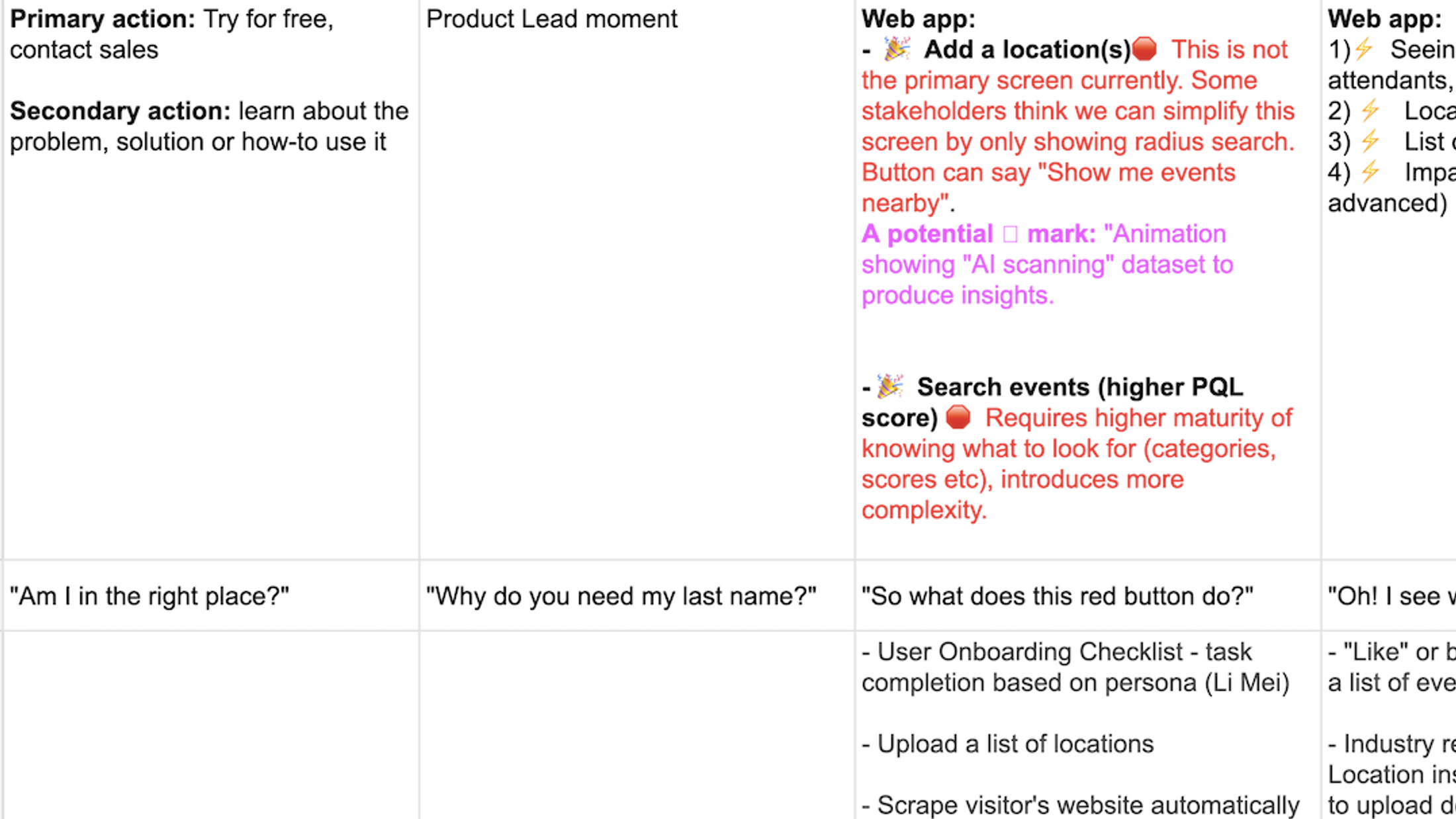This screenshot has height=819, width=1456.
Task: Click the party popper emoji before "Add a location(s)"
Action: click(x=897, y=49)
